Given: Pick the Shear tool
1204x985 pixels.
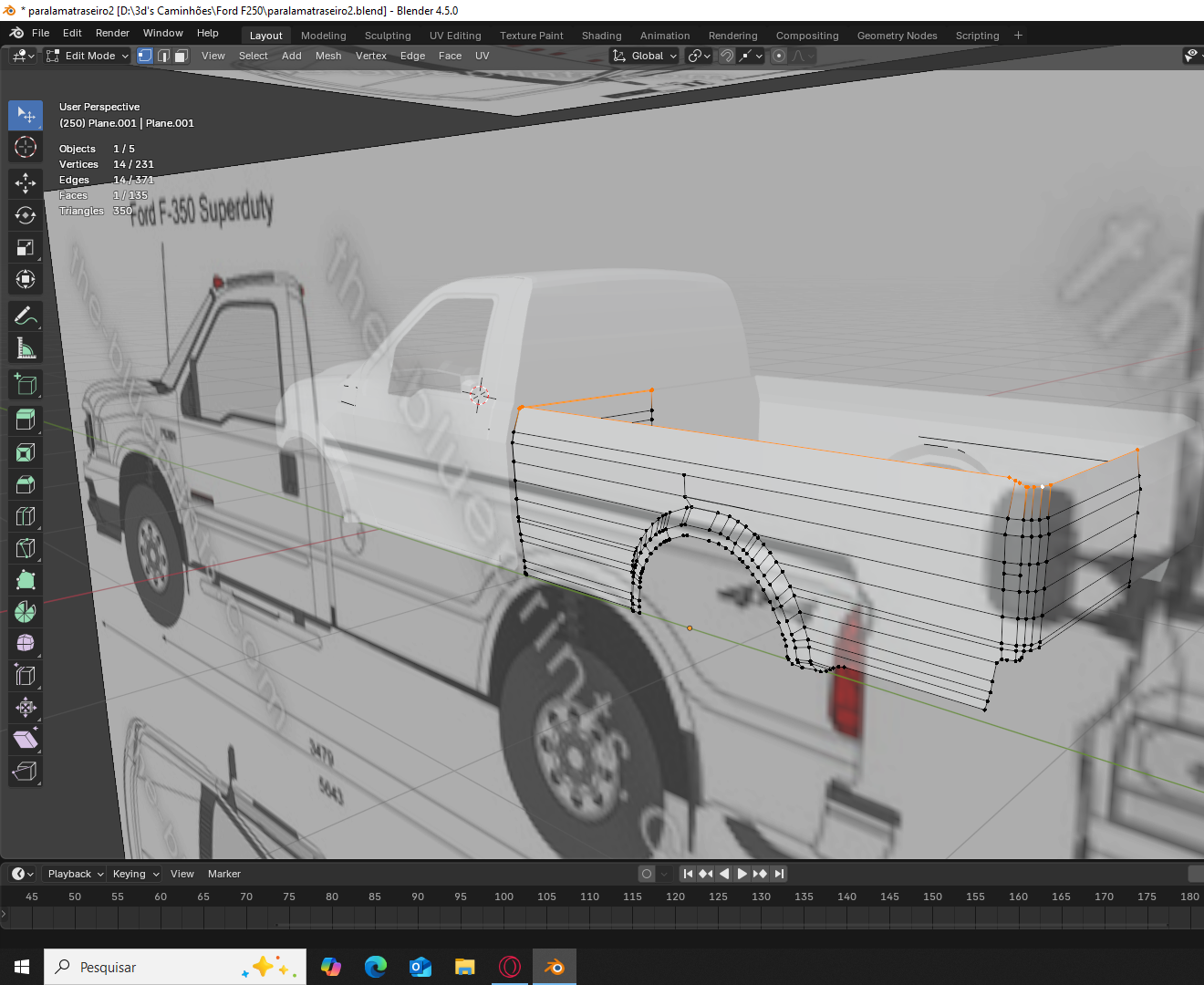Looking at the screenshot, I should [26, 740].
